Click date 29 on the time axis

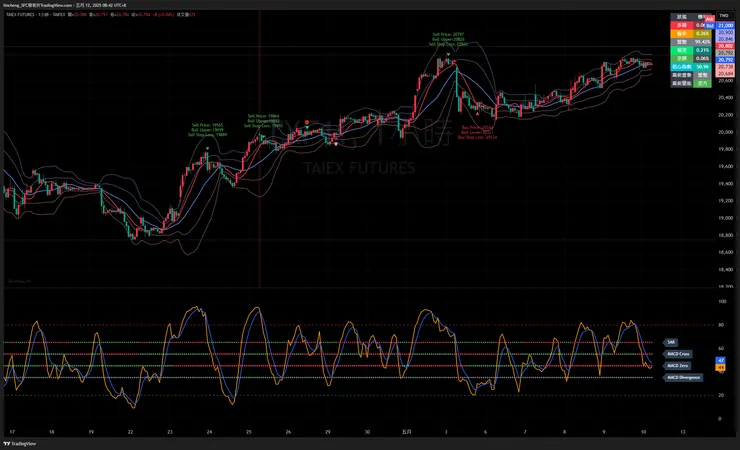[x=328, y=432]
